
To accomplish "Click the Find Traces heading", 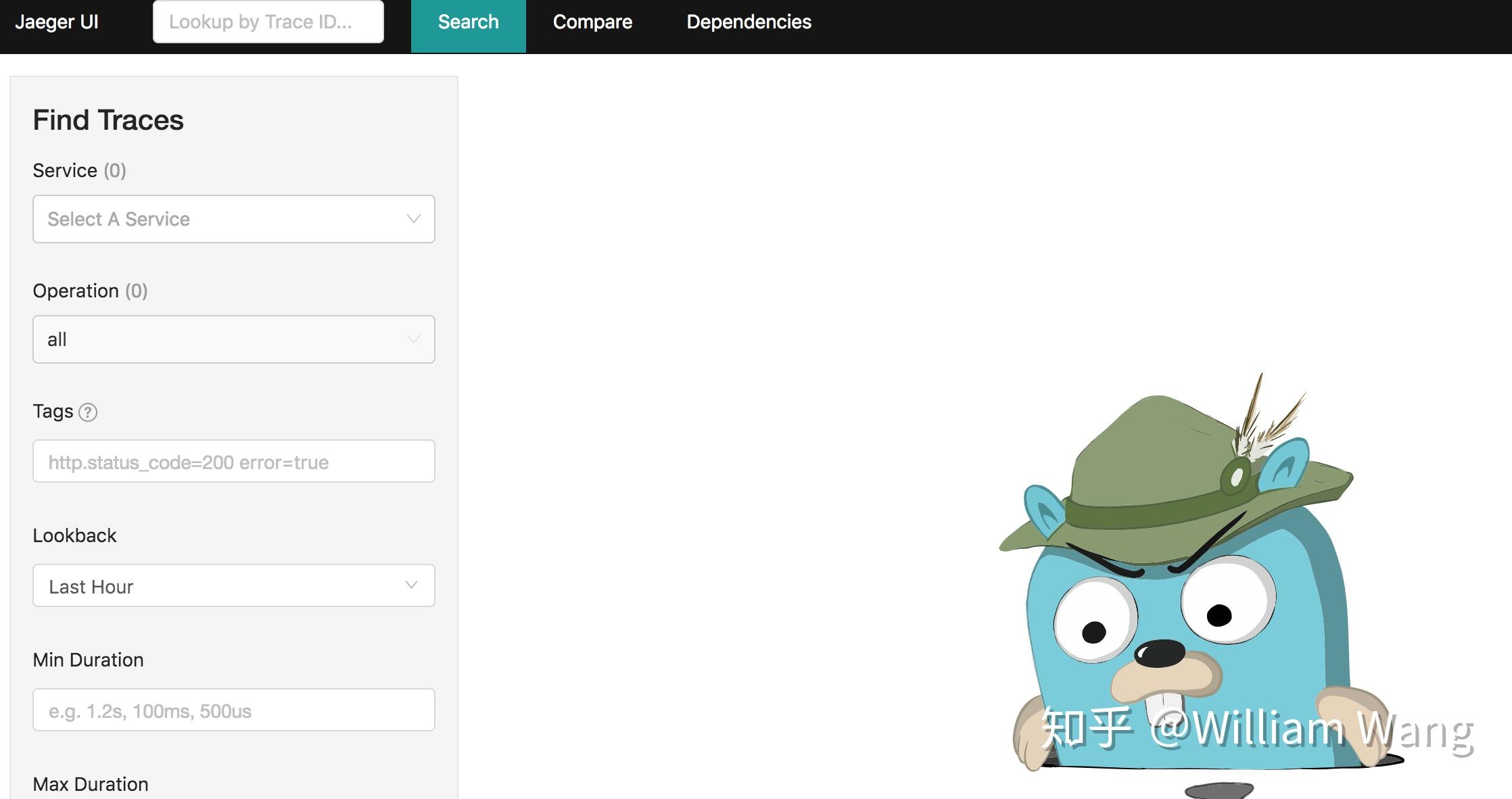I will pos(108,120).
